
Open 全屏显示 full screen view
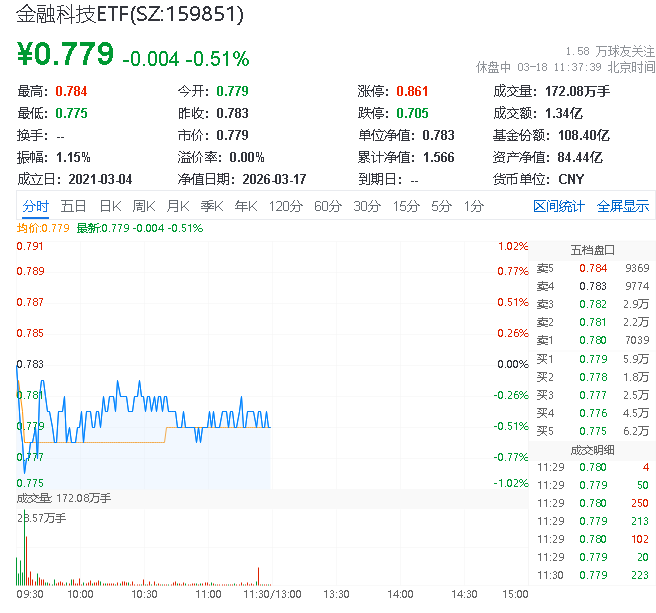click(623, 206)
